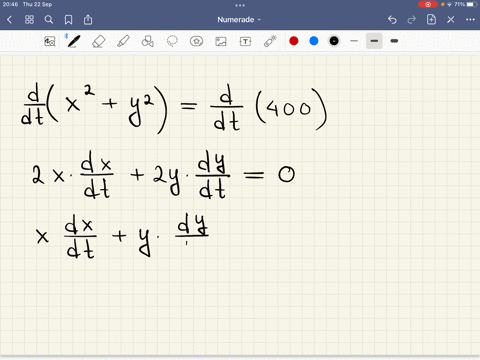Open the Elements sticker tool
This screenshot has width=480, height=360.
pos(196,41)
